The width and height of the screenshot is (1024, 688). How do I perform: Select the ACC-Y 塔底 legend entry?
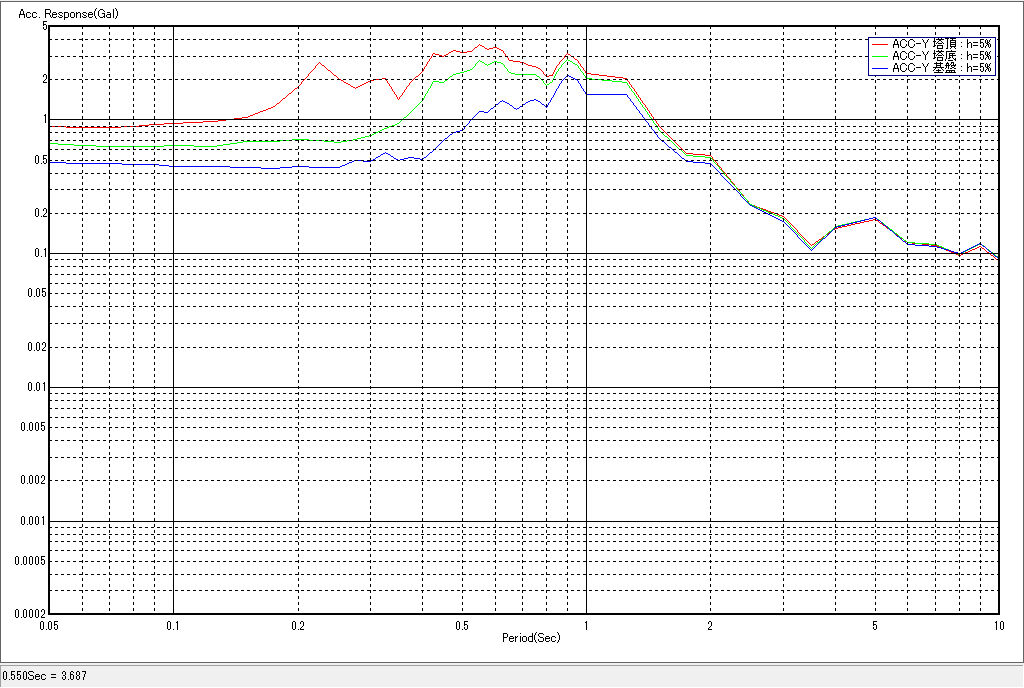(x=941, y=56)
